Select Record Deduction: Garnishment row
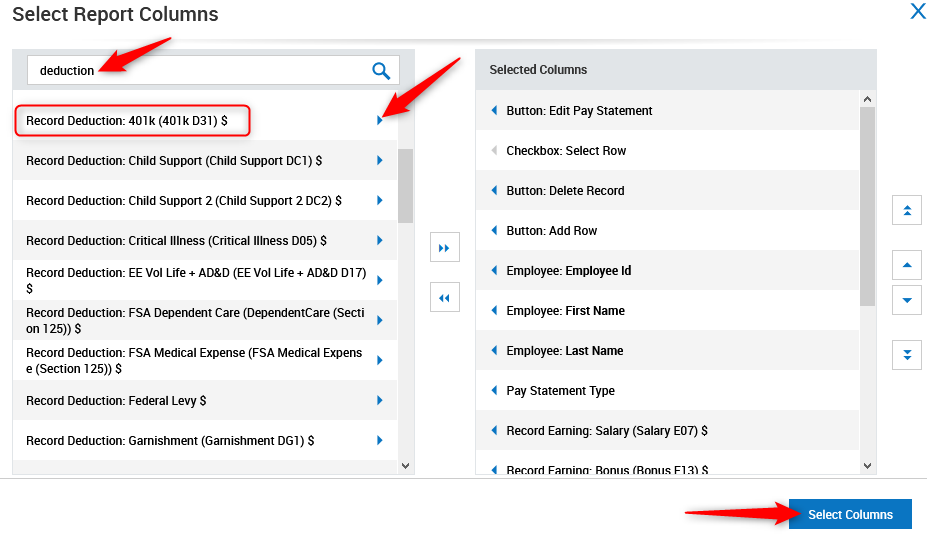The image size is (927, 537). tap(205, 440)
